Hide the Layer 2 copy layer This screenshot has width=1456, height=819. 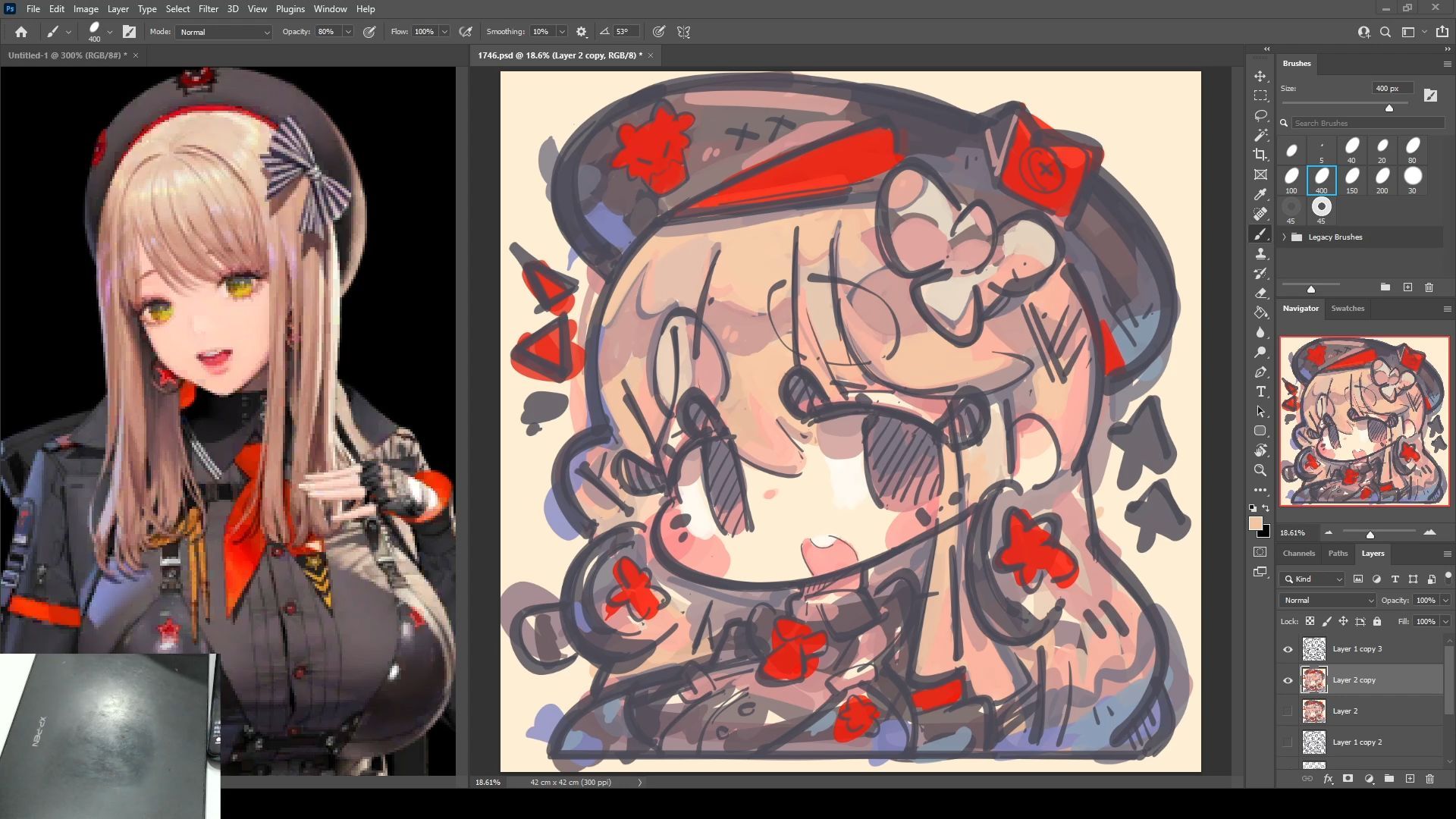pyautogui.click(x=1288, y=680)
